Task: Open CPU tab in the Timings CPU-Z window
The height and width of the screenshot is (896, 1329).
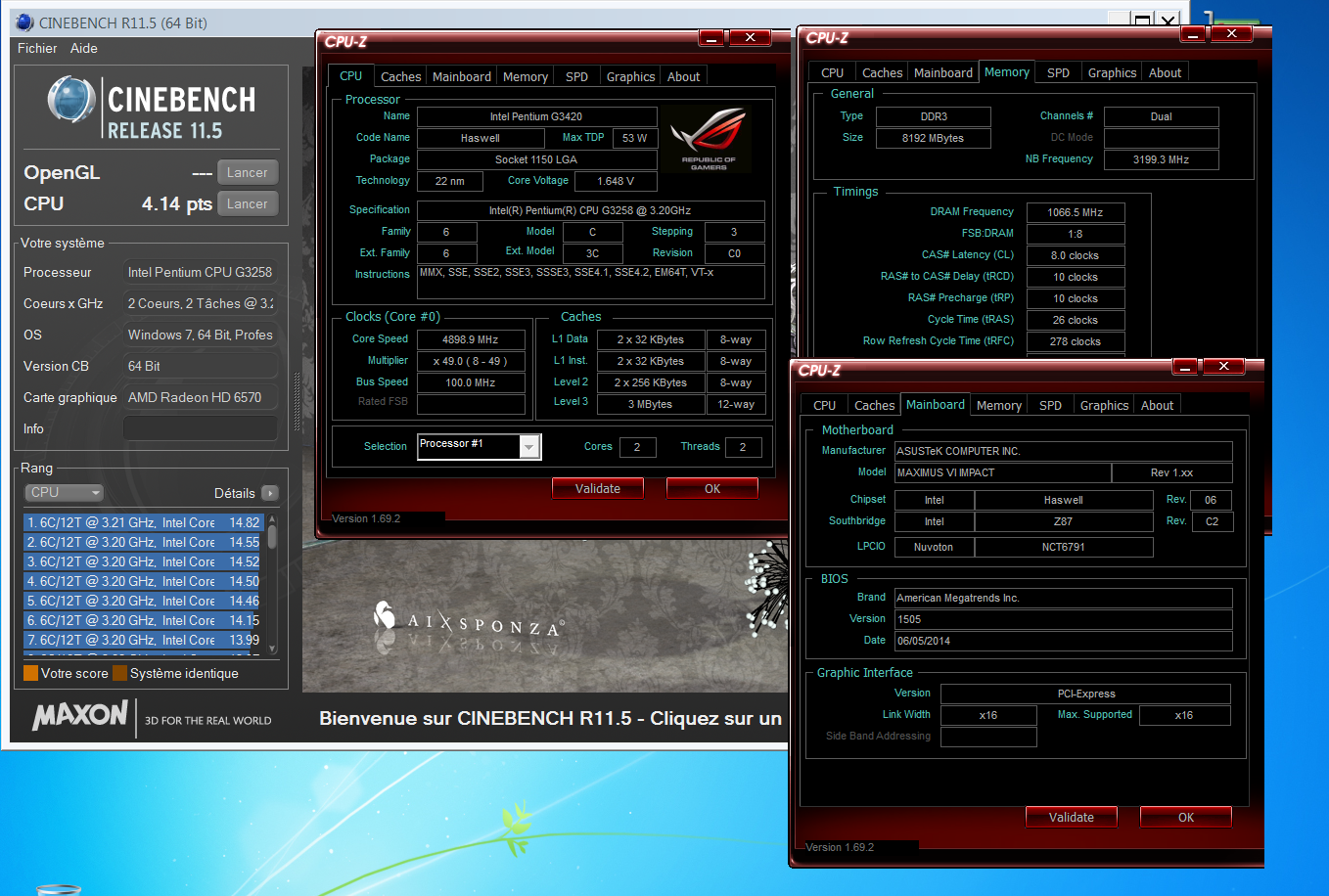Action: [x=833, y=72]
